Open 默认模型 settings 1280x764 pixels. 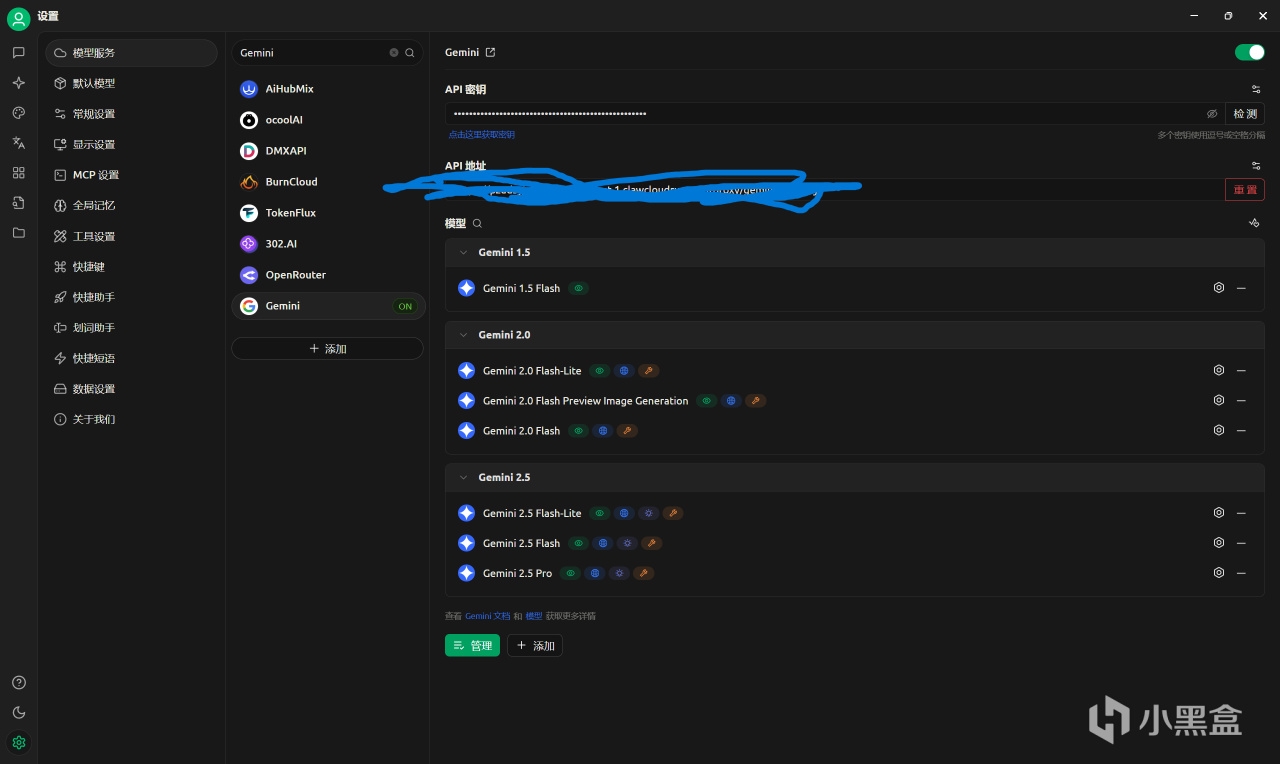[x=131, y=83]
